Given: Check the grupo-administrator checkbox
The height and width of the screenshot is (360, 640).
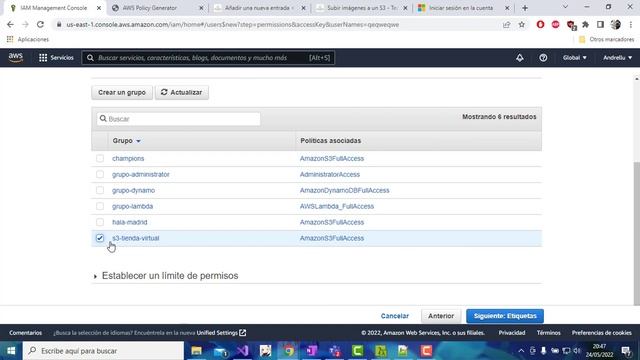Looking at the screenshot, I should [x=100, y=174].
